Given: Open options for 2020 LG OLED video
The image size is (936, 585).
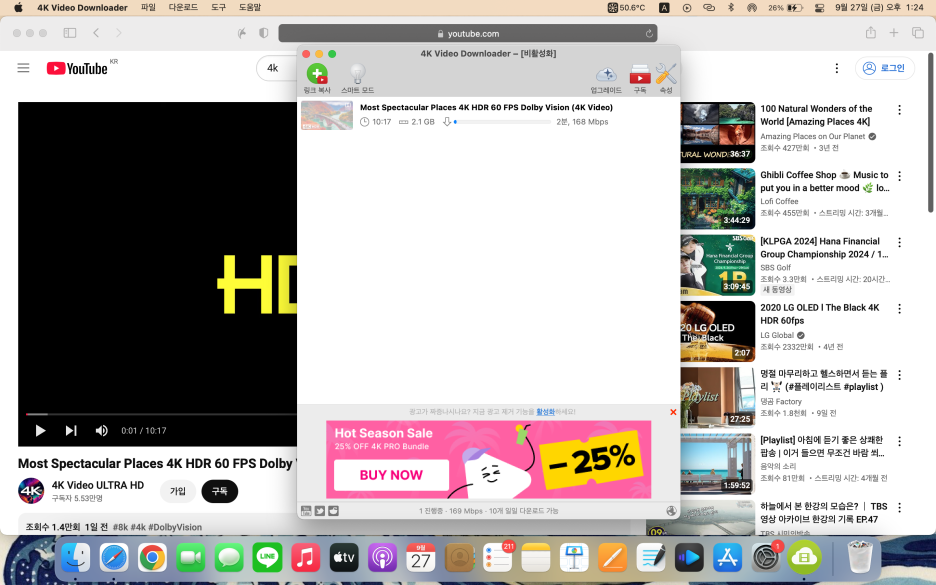Looking at the screenshot, I should point(899,309).
